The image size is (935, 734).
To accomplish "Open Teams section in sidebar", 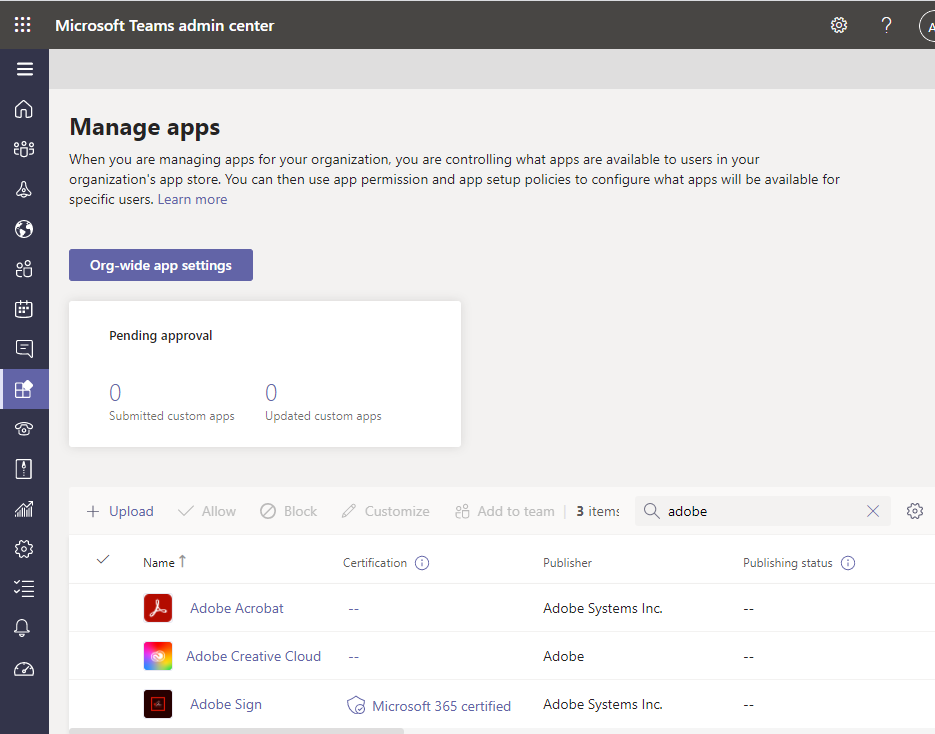I will pos(24,149).
